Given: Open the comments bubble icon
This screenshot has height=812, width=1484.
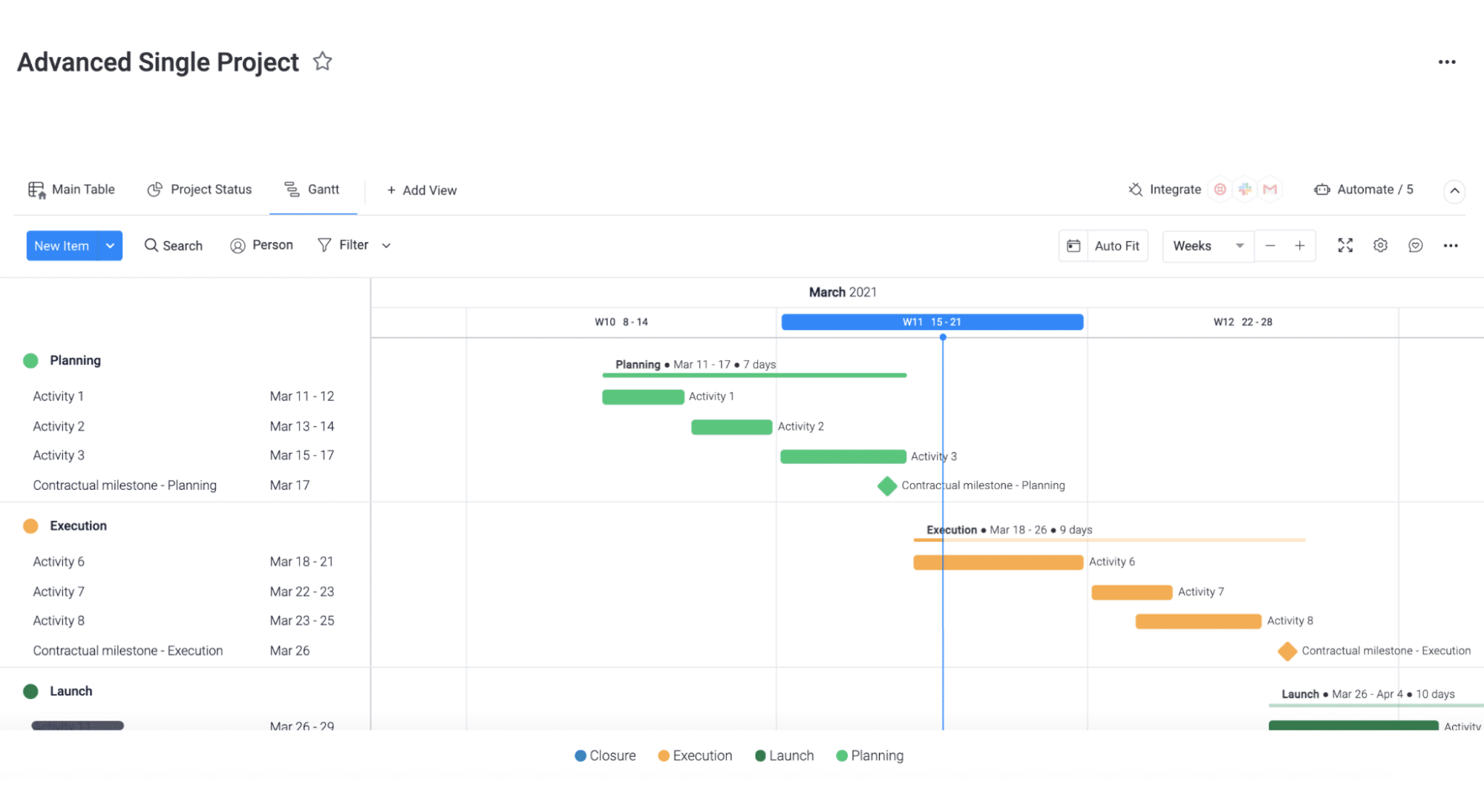Looking at the screenshot, I should point(1415,246).
